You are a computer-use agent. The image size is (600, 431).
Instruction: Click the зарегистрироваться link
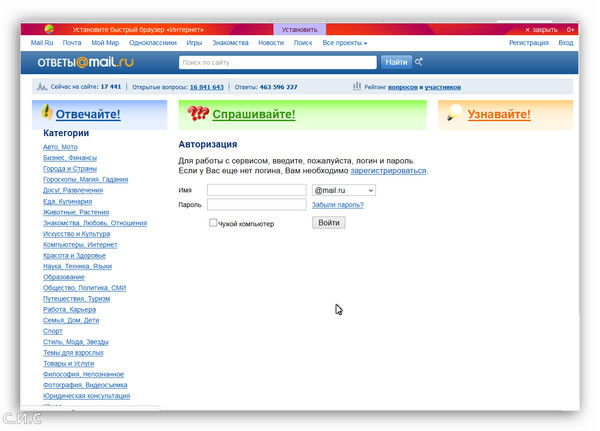coord(388,171)
